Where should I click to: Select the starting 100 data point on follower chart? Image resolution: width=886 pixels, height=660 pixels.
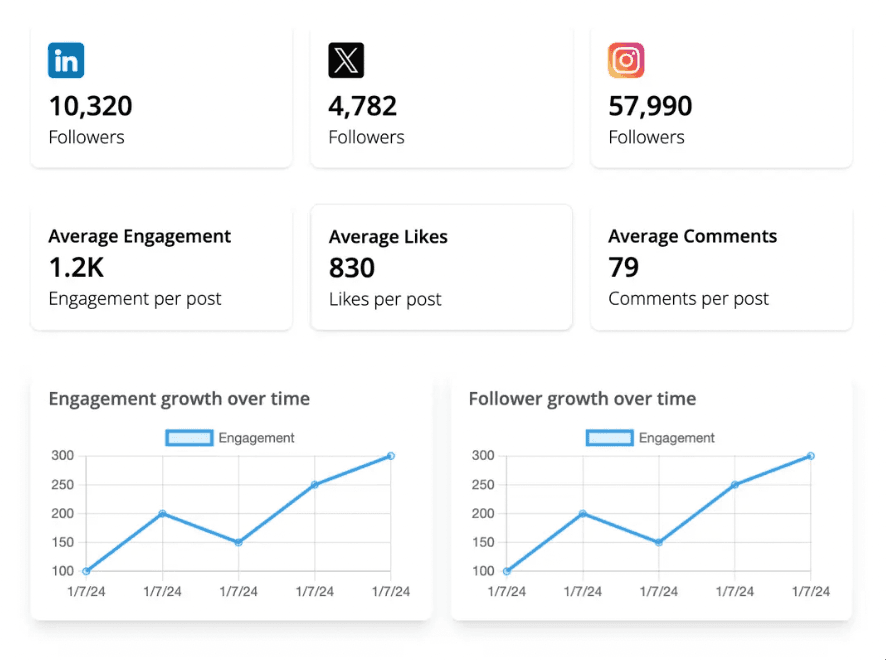coord(506,571)
